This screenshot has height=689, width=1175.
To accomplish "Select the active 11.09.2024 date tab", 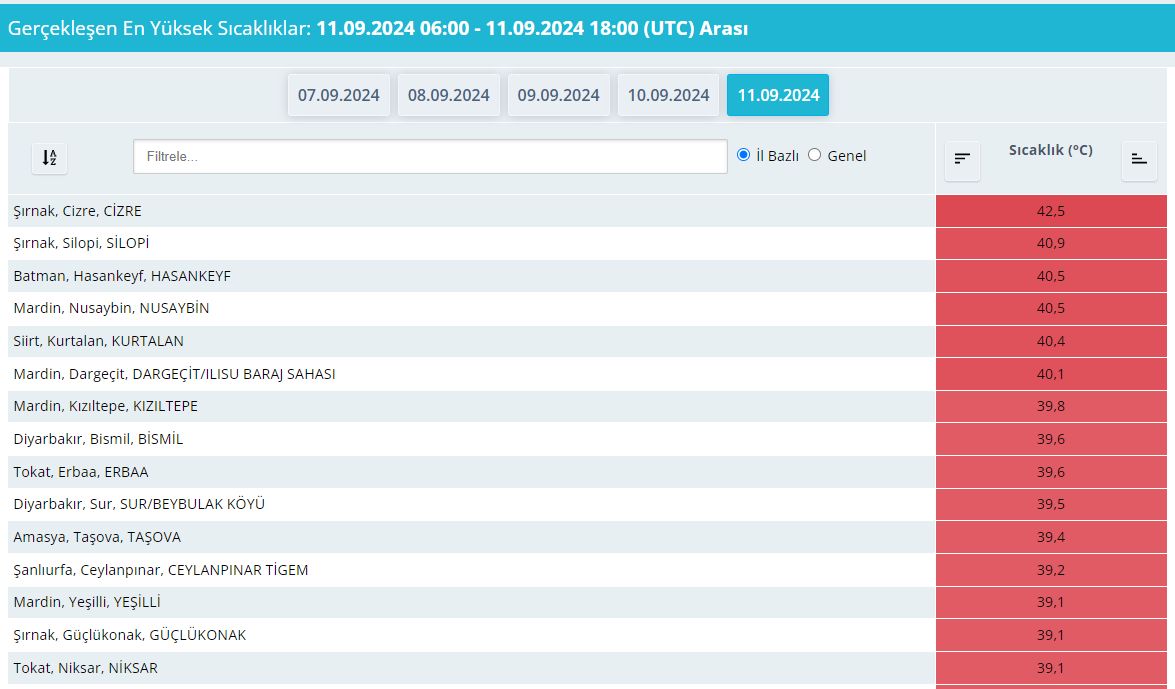I will coord(778,95).
